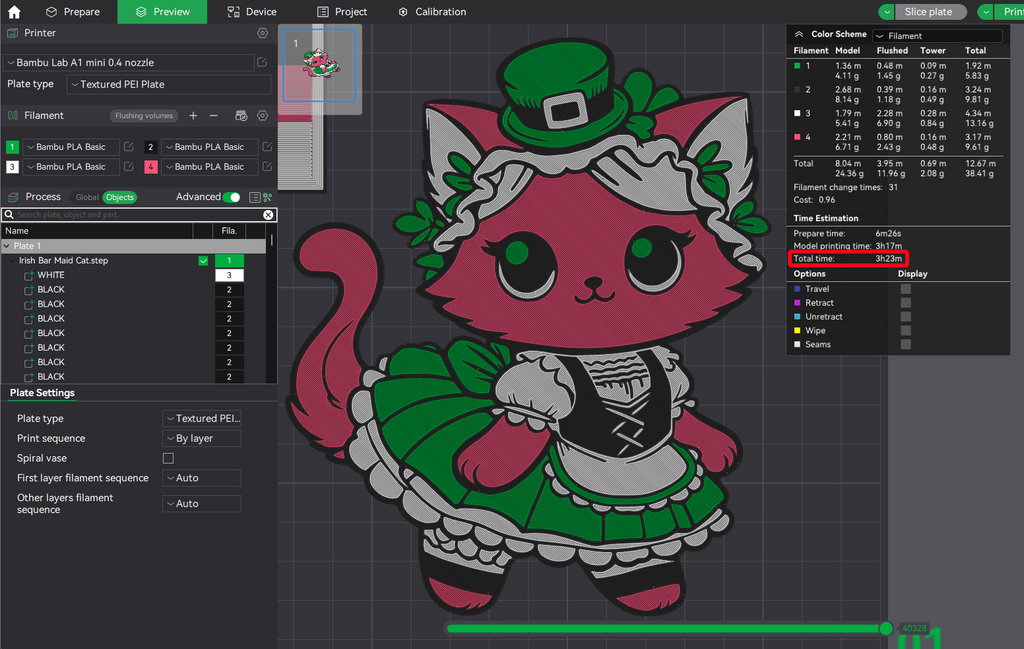Open dropdown arrow beside Print button
The height and width of the screenshot is (649, 1024).
(x=985, y=12)
